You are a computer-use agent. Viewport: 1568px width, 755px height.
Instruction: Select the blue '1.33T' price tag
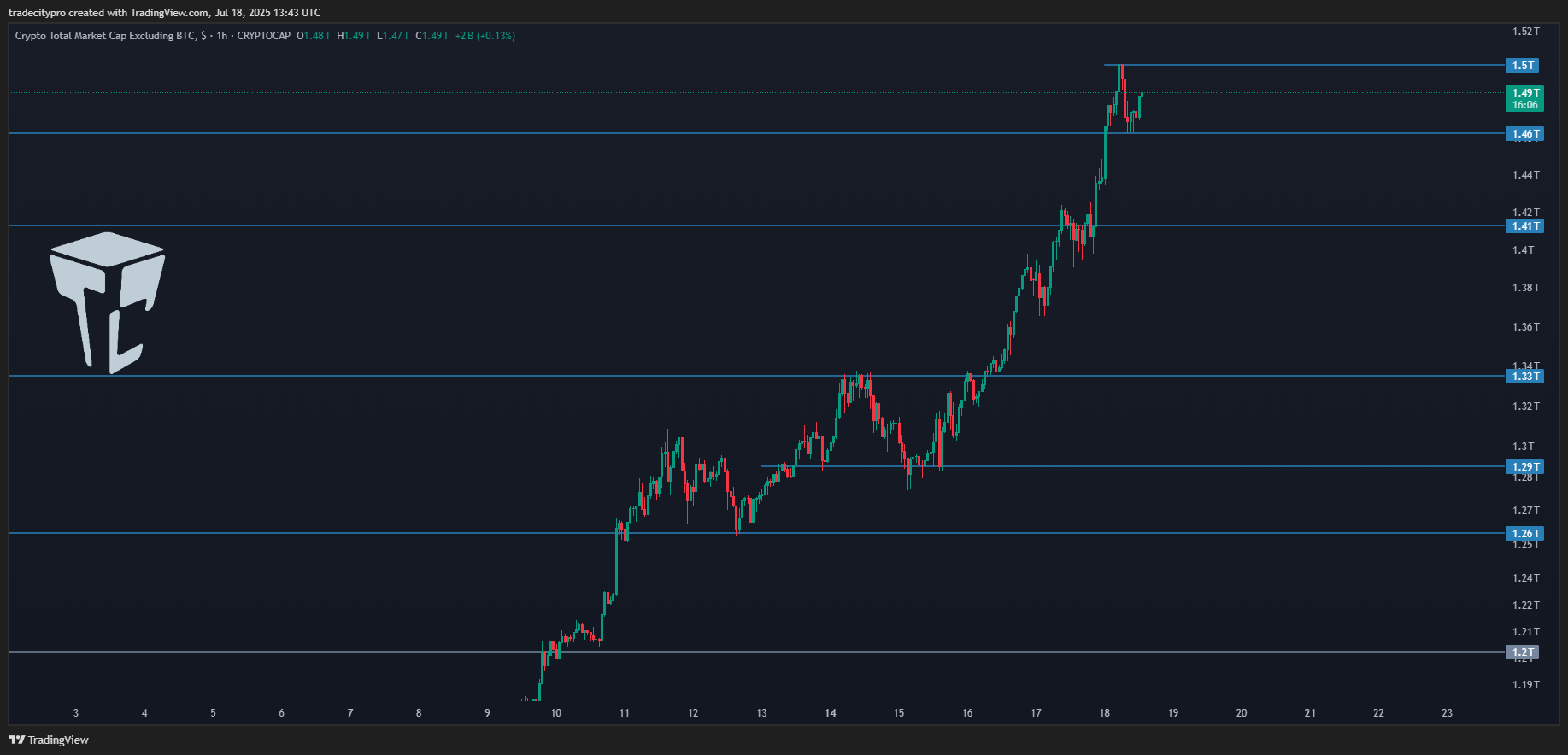point(1524,377)
